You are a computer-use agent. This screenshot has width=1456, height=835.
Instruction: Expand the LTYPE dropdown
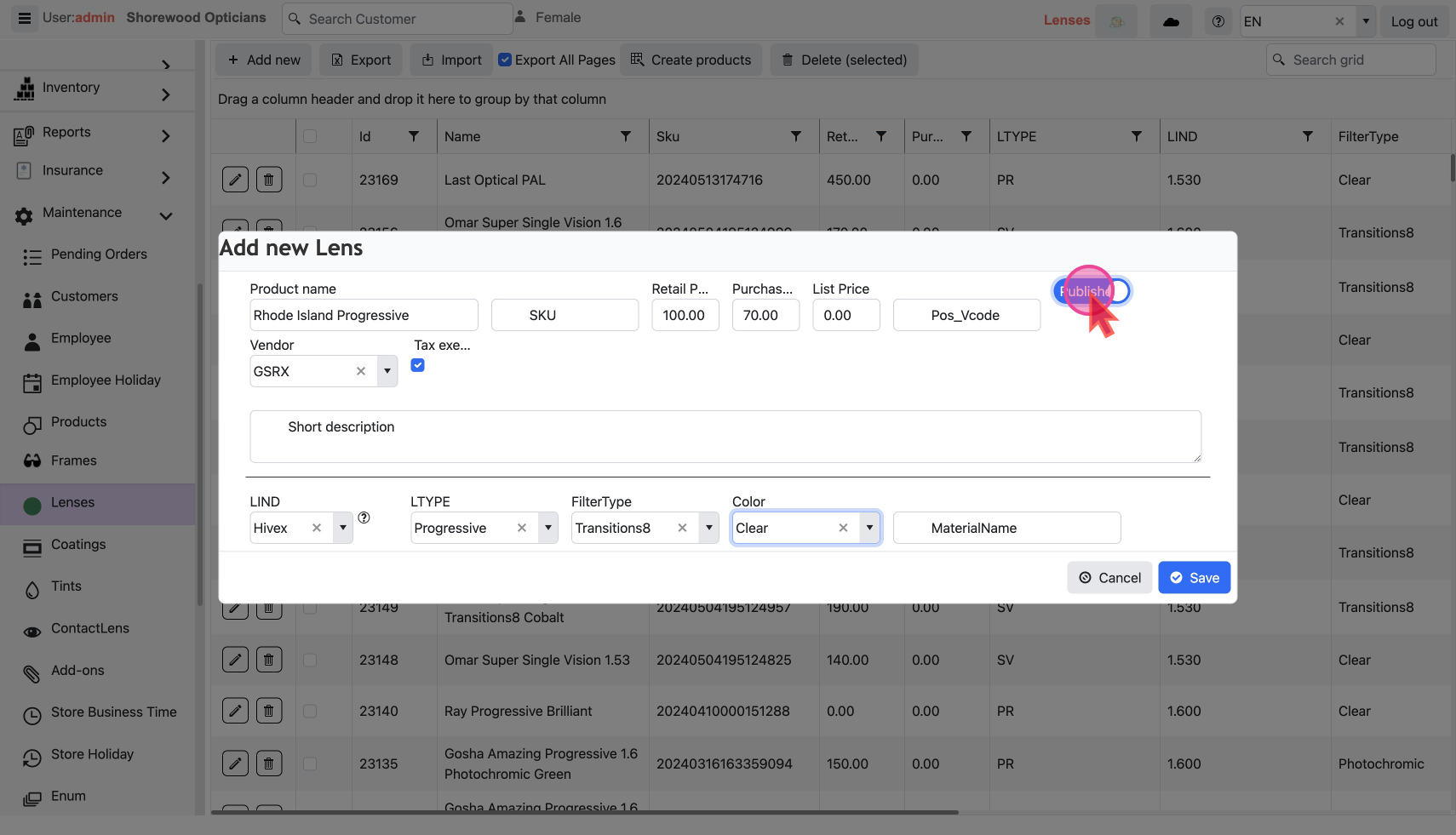548,528
